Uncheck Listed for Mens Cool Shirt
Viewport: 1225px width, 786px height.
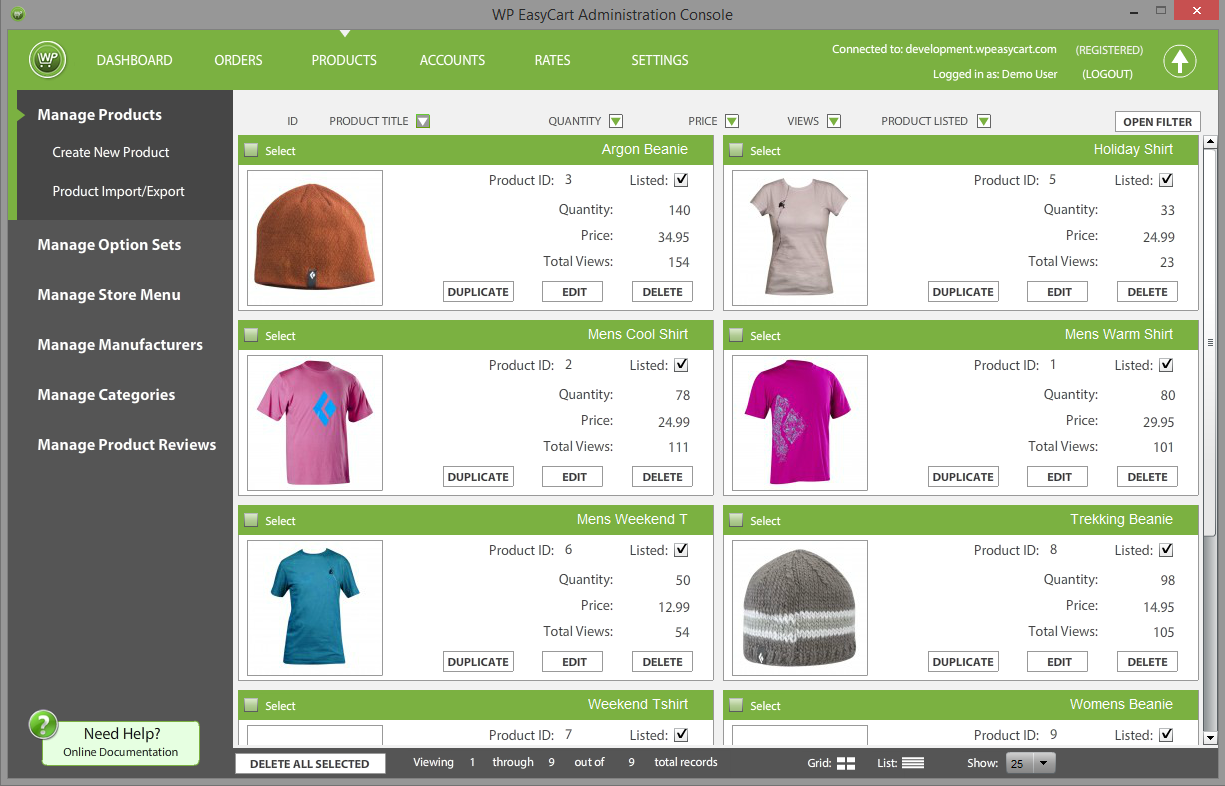tap(681, 365)
